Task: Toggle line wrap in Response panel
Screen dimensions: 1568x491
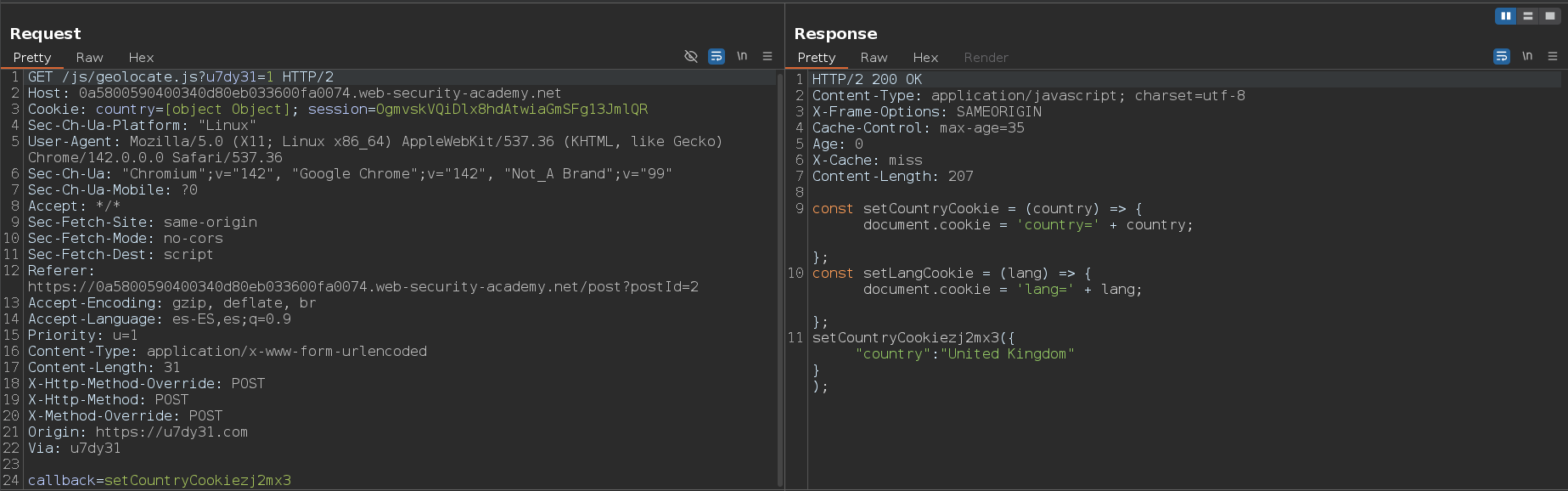Action: 1502,56
